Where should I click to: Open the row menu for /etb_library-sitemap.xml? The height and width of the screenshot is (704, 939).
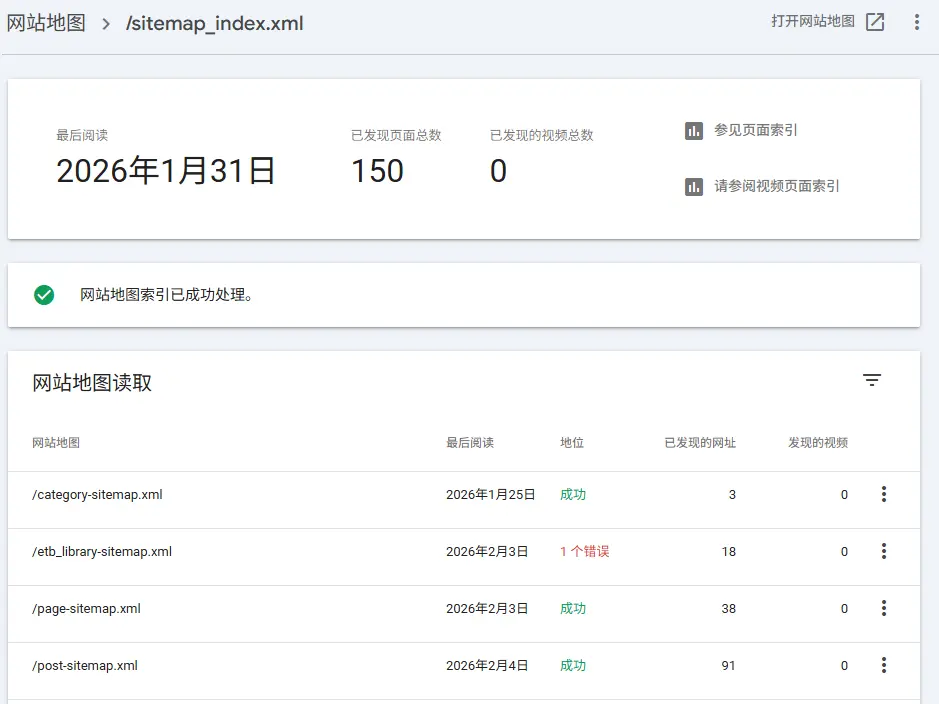point(884,552)
